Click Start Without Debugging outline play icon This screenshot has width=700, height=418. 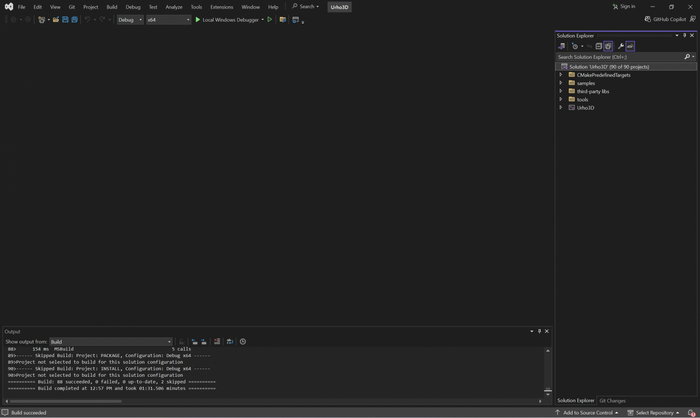point(270,19)
